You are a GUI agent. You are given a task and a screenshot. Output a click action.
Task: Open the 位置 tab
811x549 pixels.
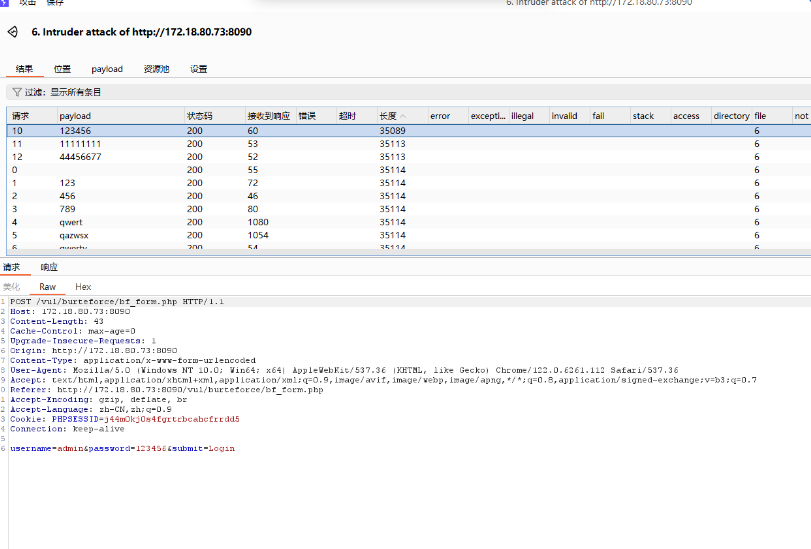(62, 69)
